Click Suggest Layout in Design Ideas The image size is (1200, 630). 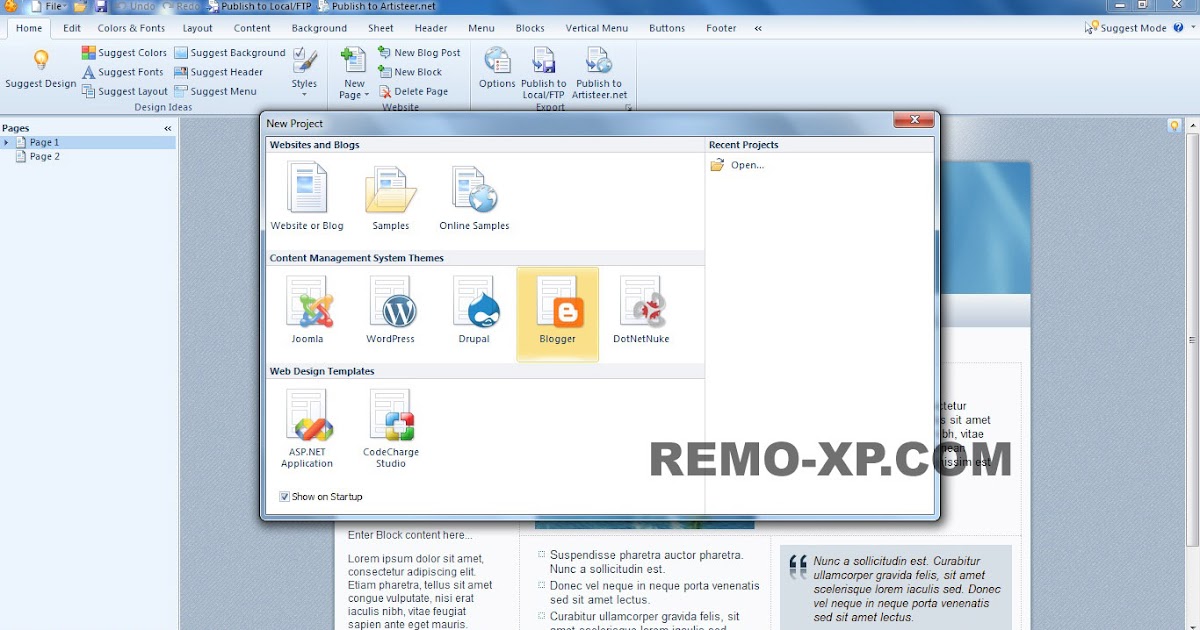pyautogui.click(x=125, y=91)
